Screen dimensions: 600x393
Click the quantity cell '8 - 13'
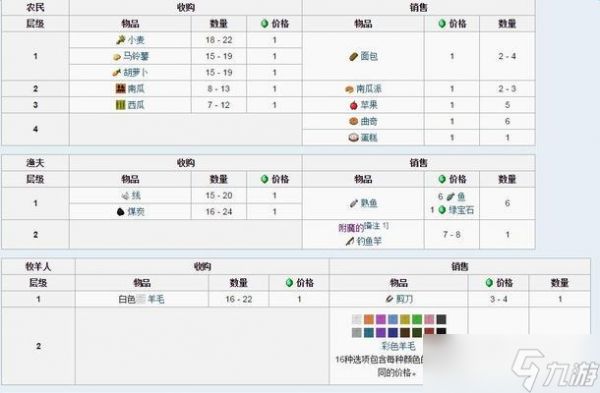tap(219, 89)
